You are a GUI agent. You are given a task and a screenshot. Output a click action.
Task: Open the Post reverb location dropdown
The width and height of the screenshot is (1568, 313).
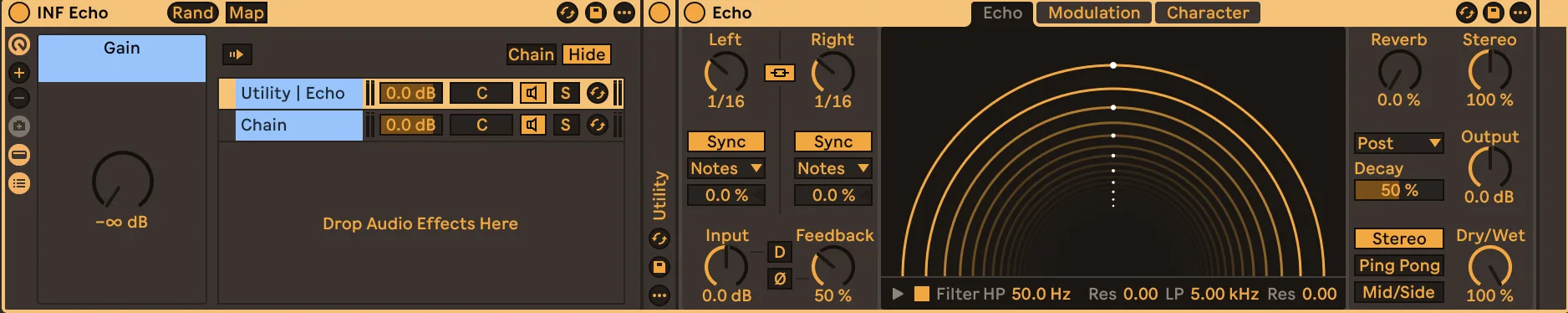pos(1398,143)
